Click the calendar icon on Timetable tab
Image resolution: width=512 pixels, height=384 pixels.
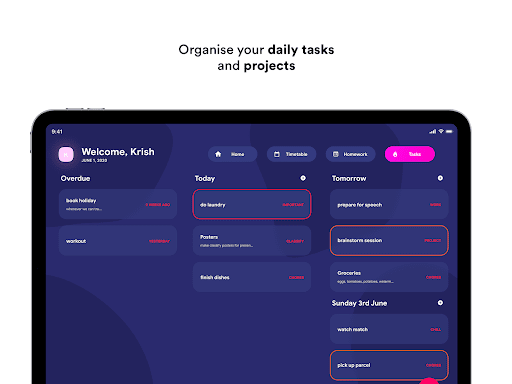277,154
